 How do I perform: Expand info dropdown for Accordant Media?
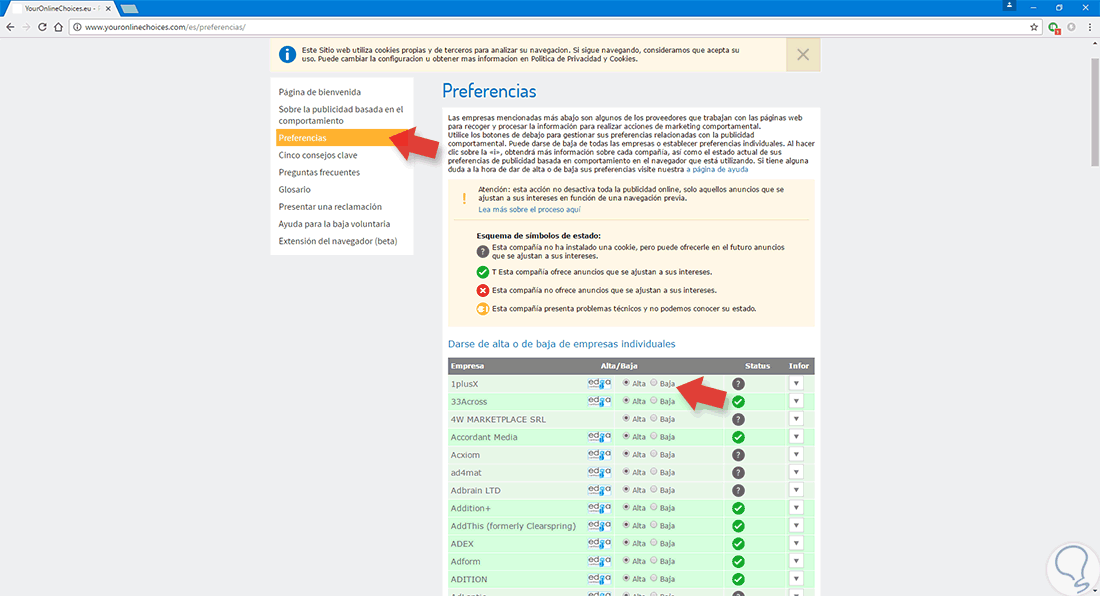tap(796, 437)
